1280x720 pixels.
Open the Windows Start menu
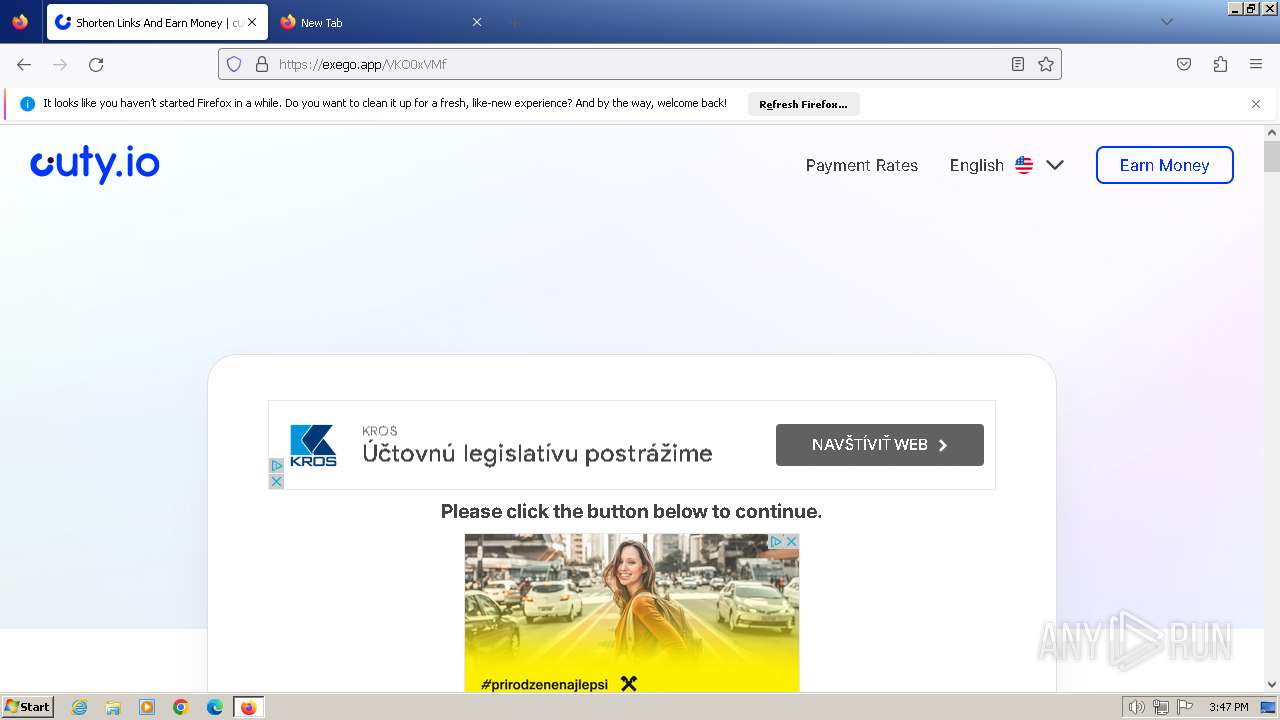pyautogui.click(x=27, y=706)
